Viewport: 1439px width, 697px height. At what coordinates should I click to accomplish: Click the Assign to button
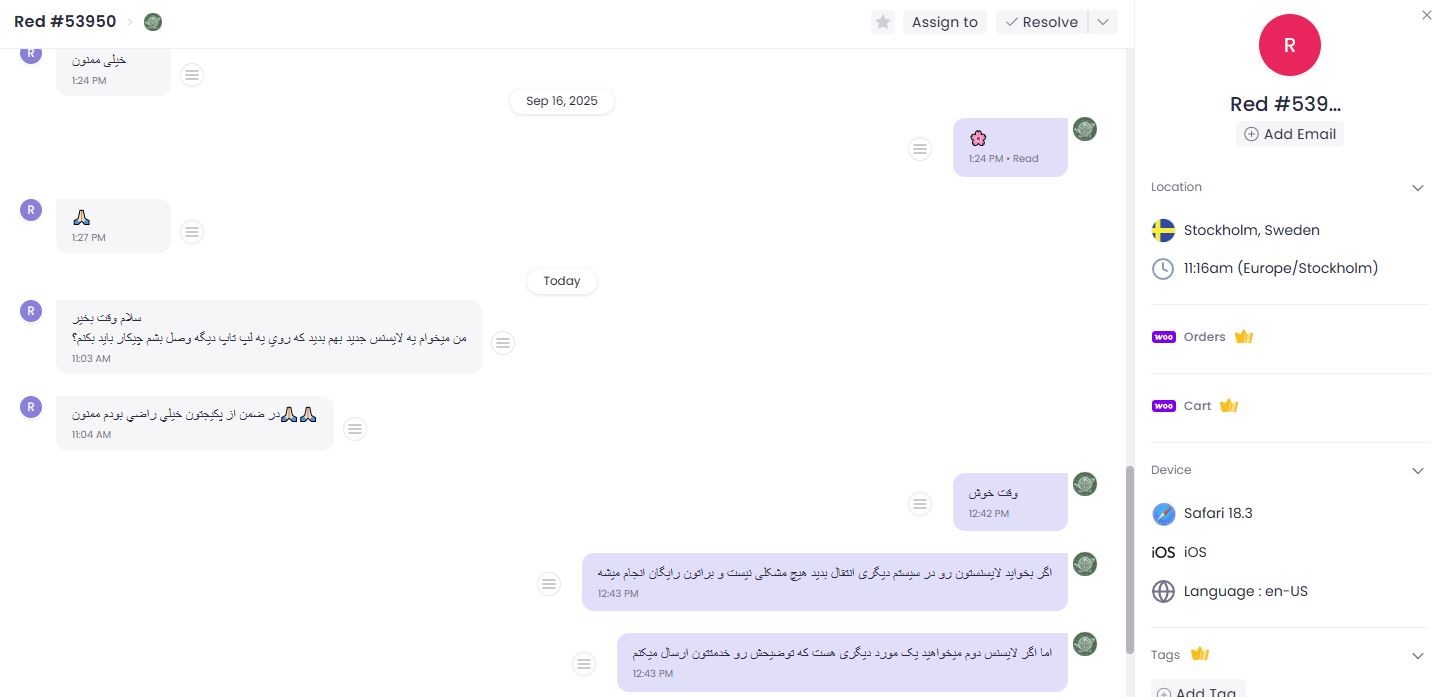pos(944,22)
